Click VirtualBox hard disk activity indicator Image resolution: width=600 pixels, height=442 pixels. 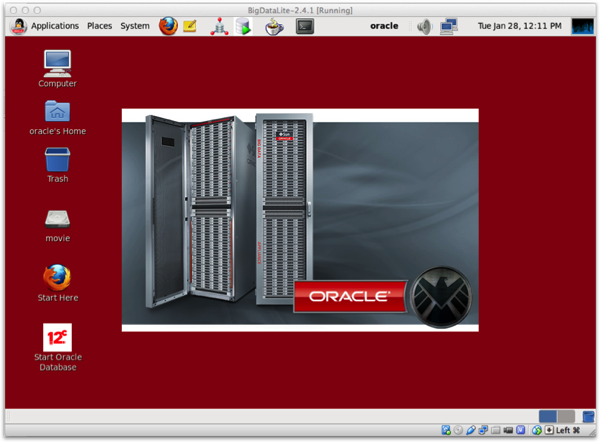tap(446, 431)
